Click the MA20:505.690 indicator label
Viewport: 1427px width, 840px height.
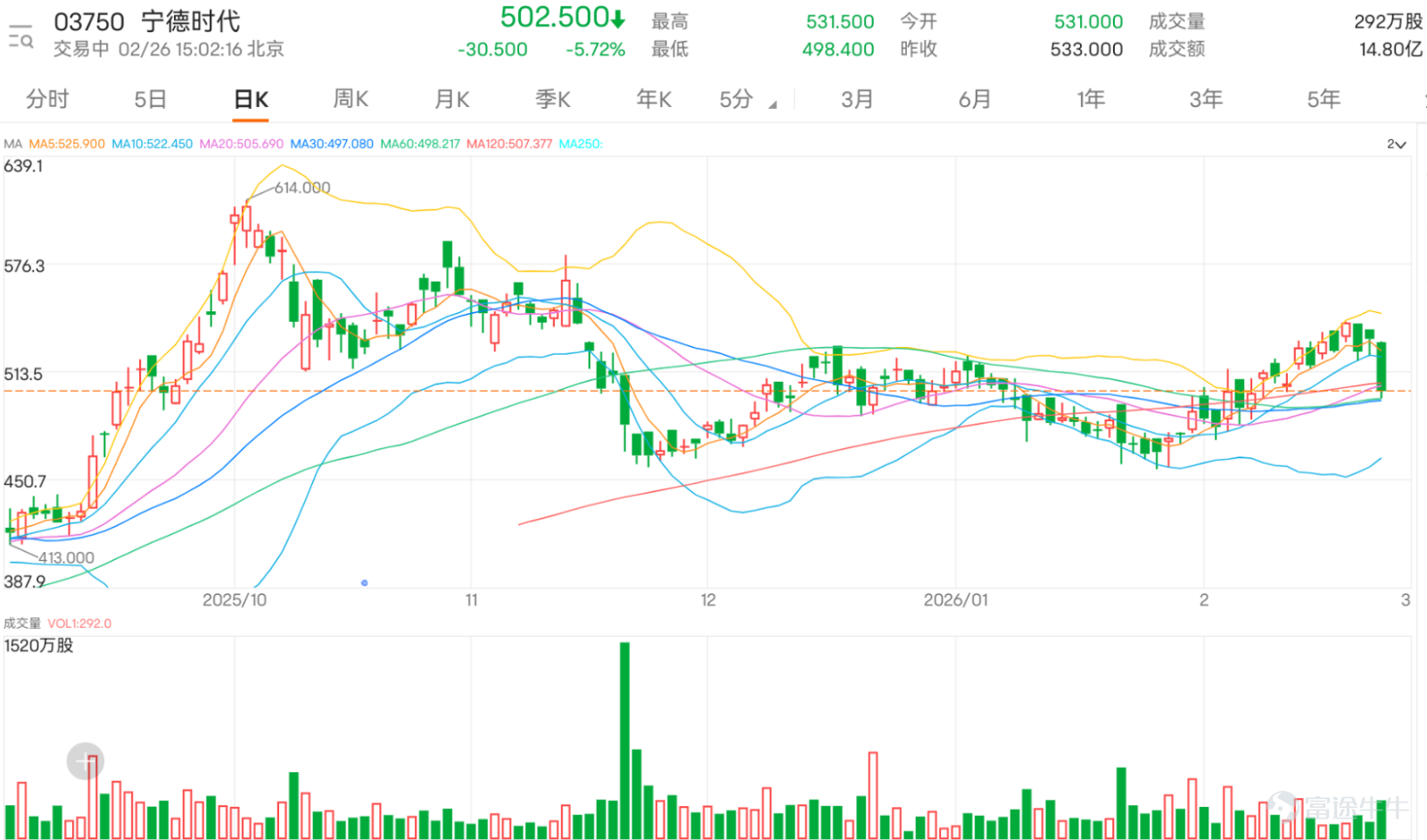tap(241, 144)
